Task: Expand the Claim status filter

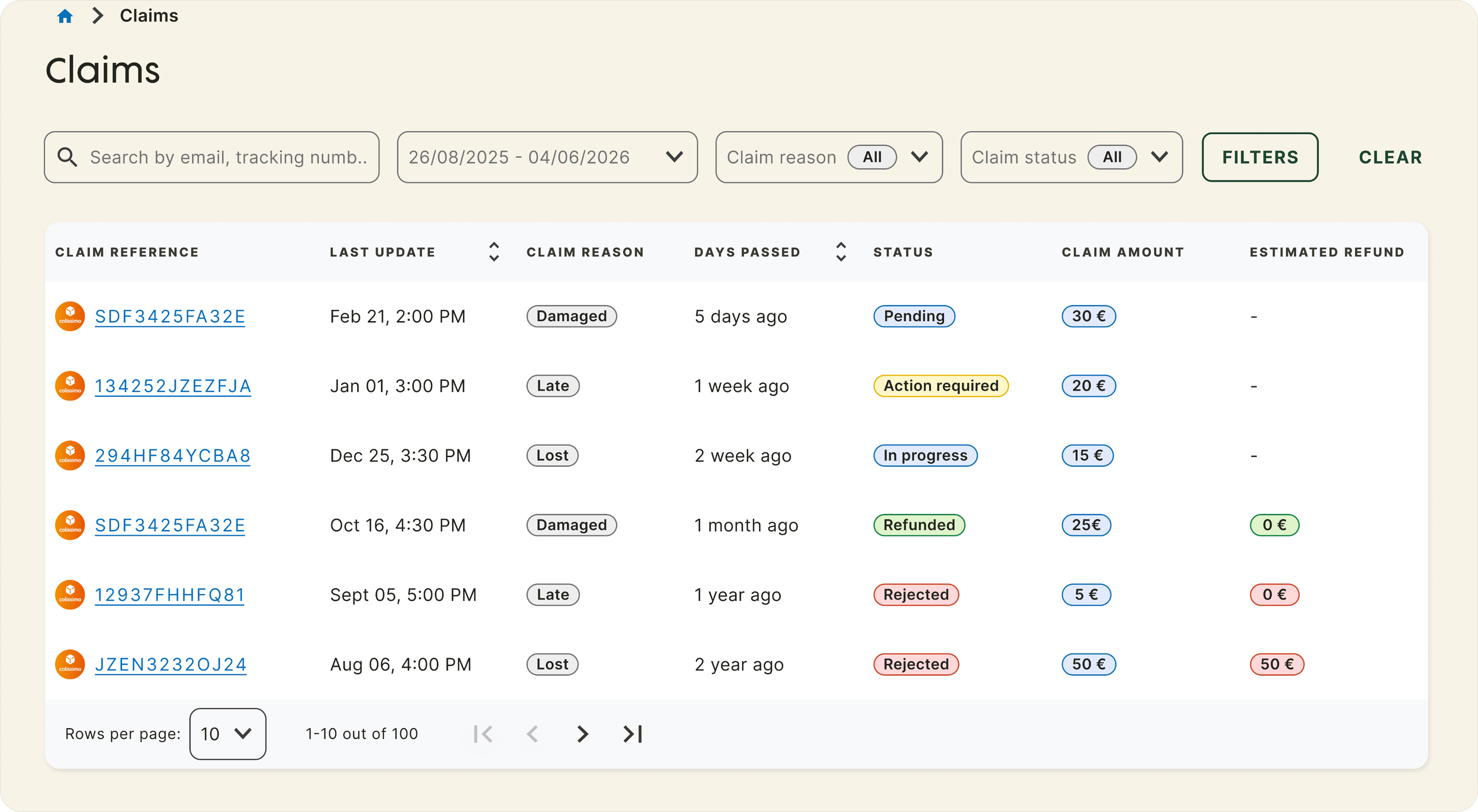Action: click(x=1072, y=157)
